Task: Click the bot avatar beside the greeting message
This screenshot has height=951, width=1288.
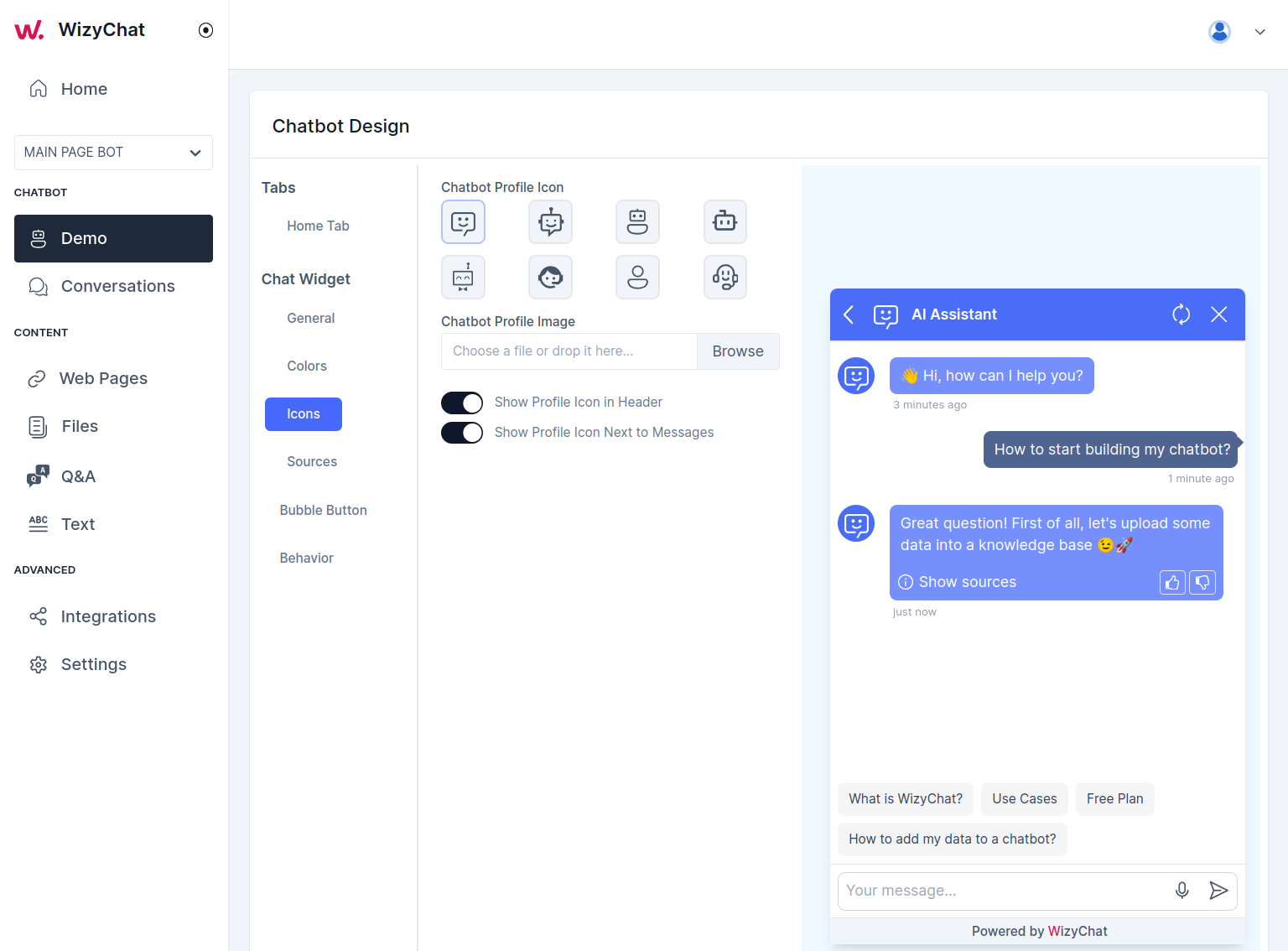Action: 856,376
